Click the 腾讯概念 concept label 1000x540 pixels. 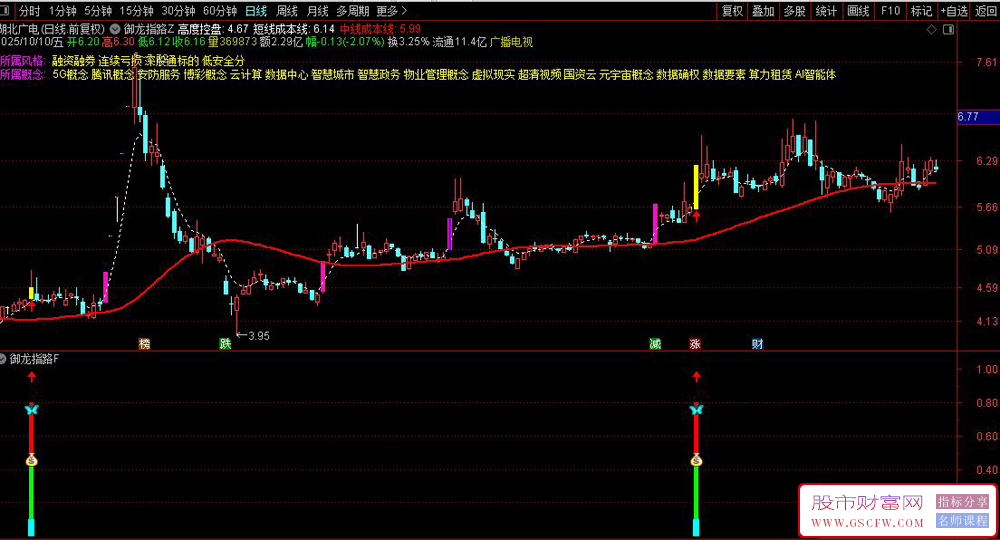[x=112, y=75]
